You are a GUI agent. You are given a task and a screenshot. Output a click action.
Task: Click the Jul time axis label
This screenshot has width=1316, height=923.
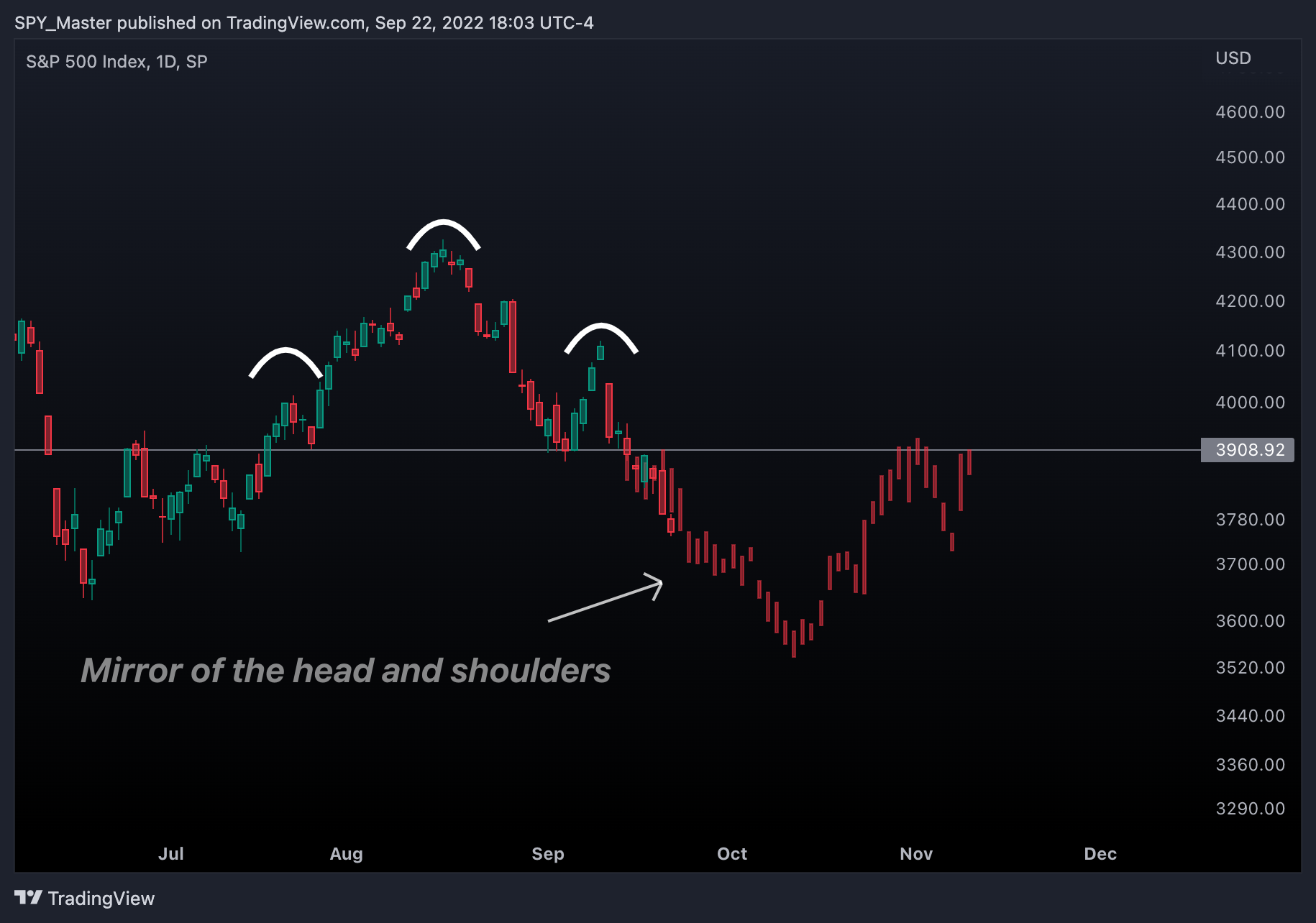[171, 854]
